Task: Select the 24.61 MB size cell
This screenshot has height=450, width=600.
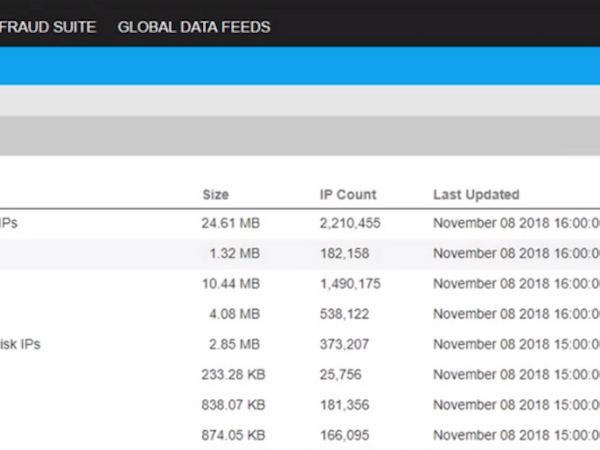Action: pos(230,224)
